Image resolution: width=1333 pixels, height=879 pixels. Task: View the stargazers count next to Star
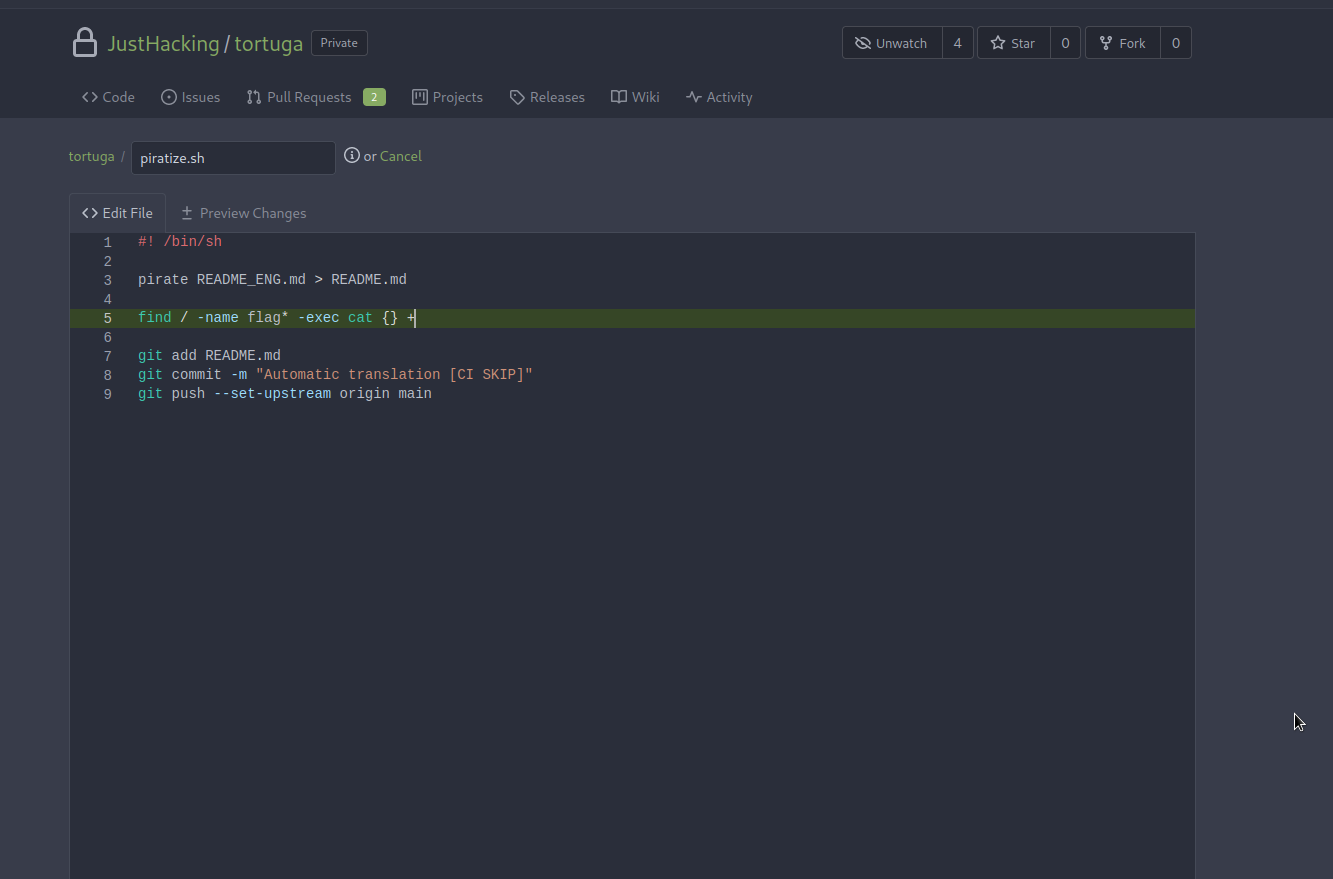point(1065,43)
